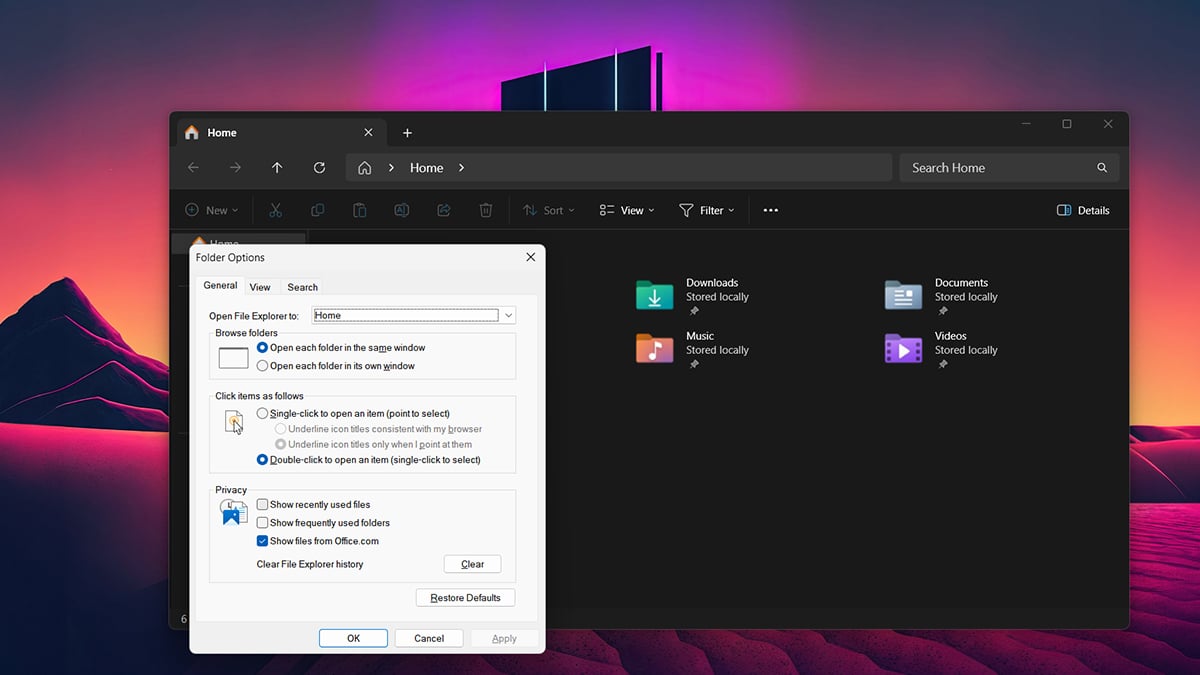Confirm with the OK button

(353, 638)
